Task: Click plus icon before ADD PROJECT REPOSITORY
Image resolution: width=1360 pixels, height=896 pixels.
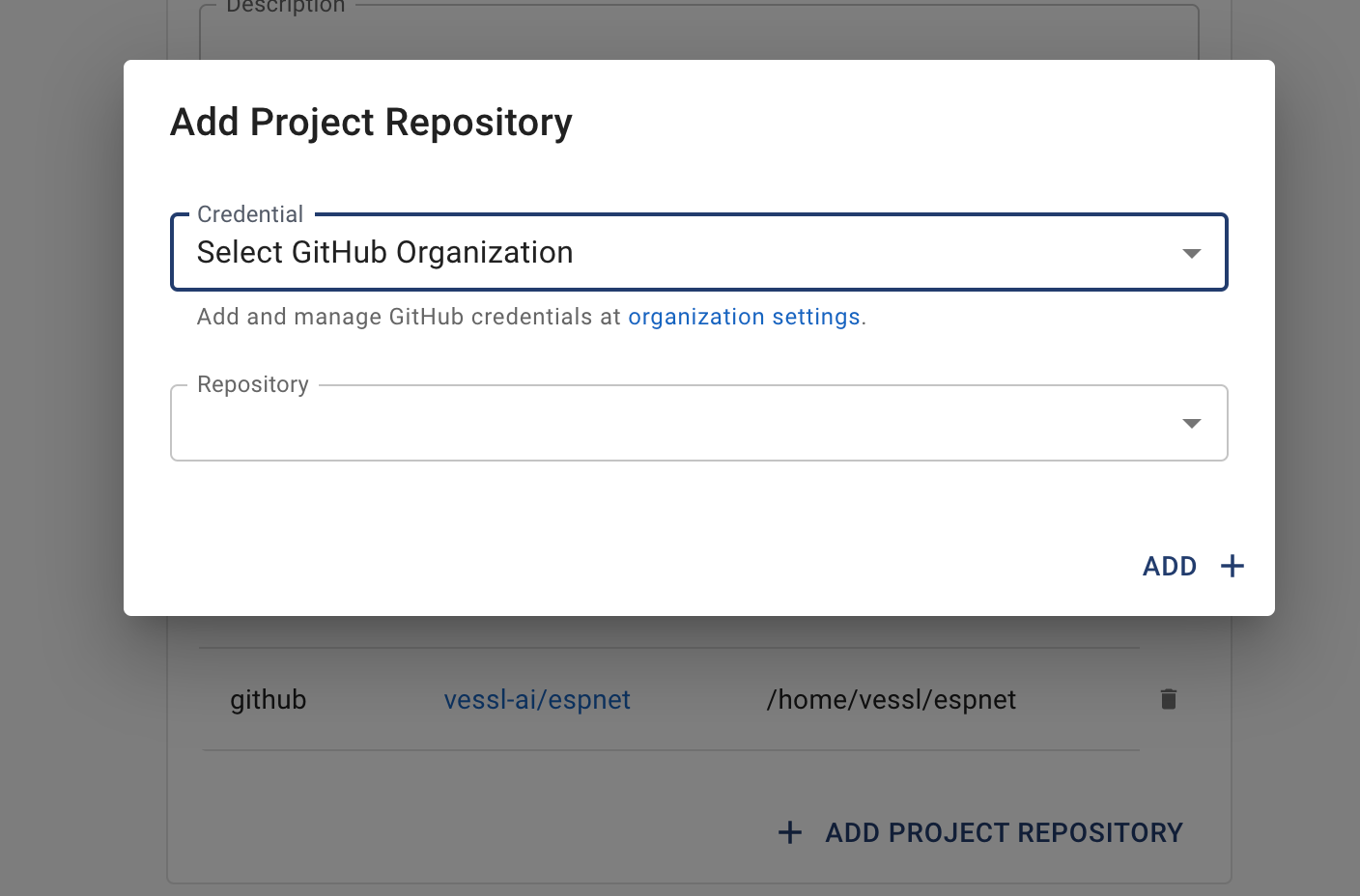Action: (x=790, y=832)
